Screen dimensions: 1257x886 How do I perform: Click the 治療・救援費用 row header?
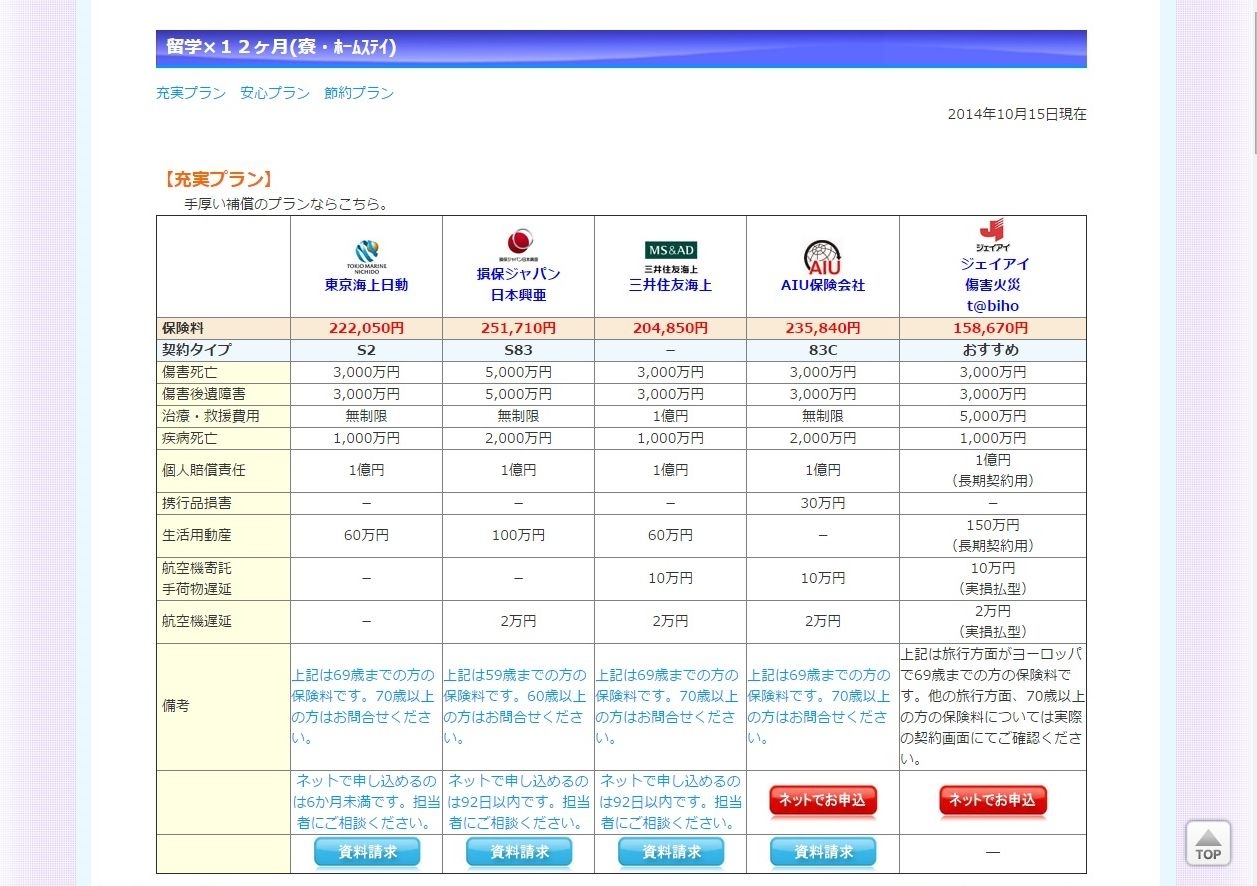[223, 416]
